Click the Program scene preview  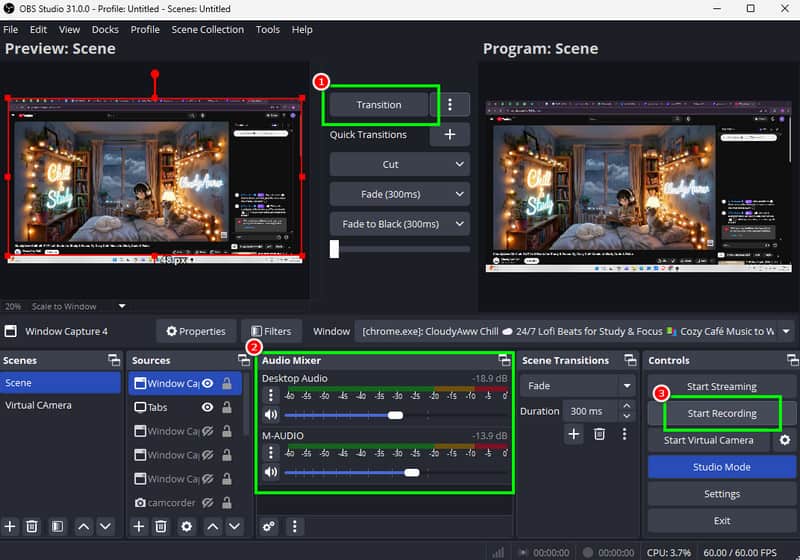[x=638, y=187]
